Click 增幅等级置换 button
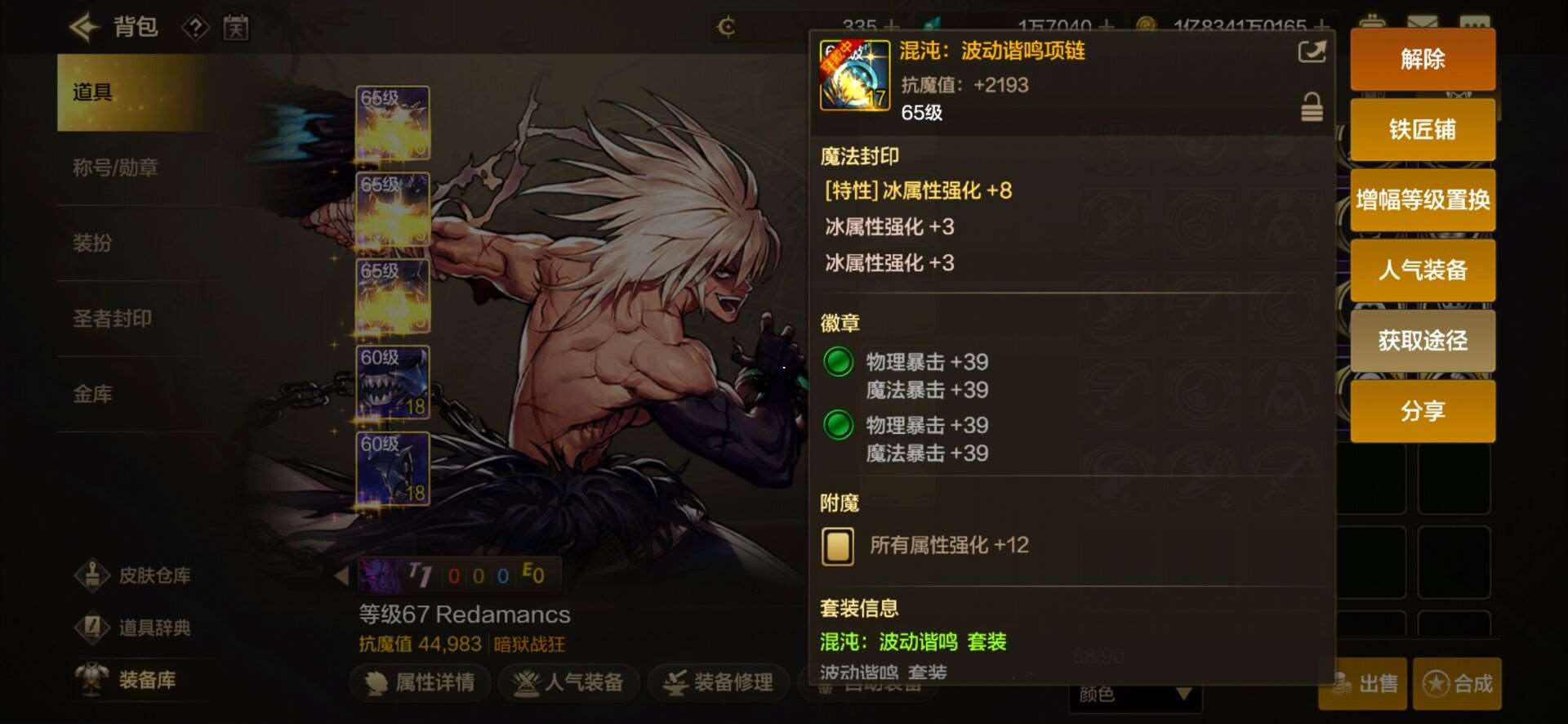Viewport: 1568px width, 724px height. click(1423, 200)
